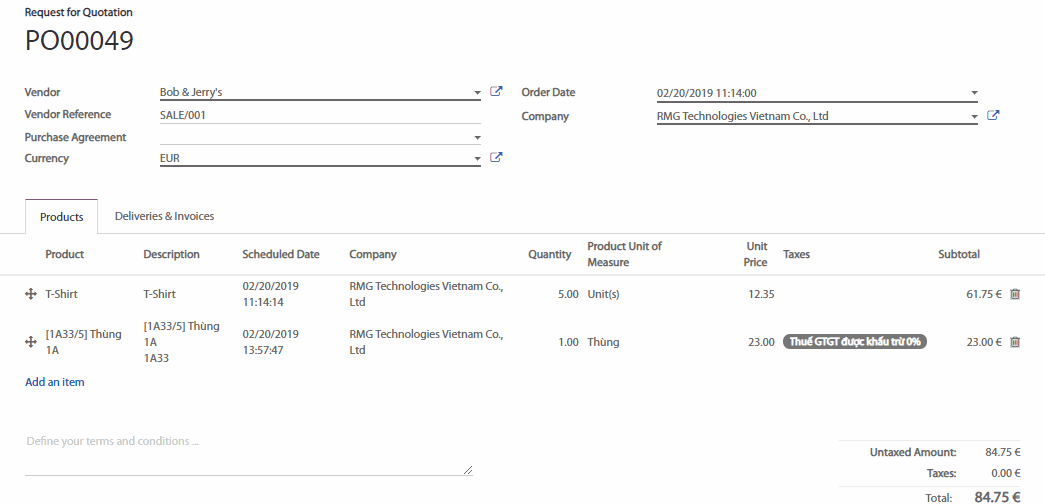Grab the Thùng 1A row drag handle

point(30,342)
